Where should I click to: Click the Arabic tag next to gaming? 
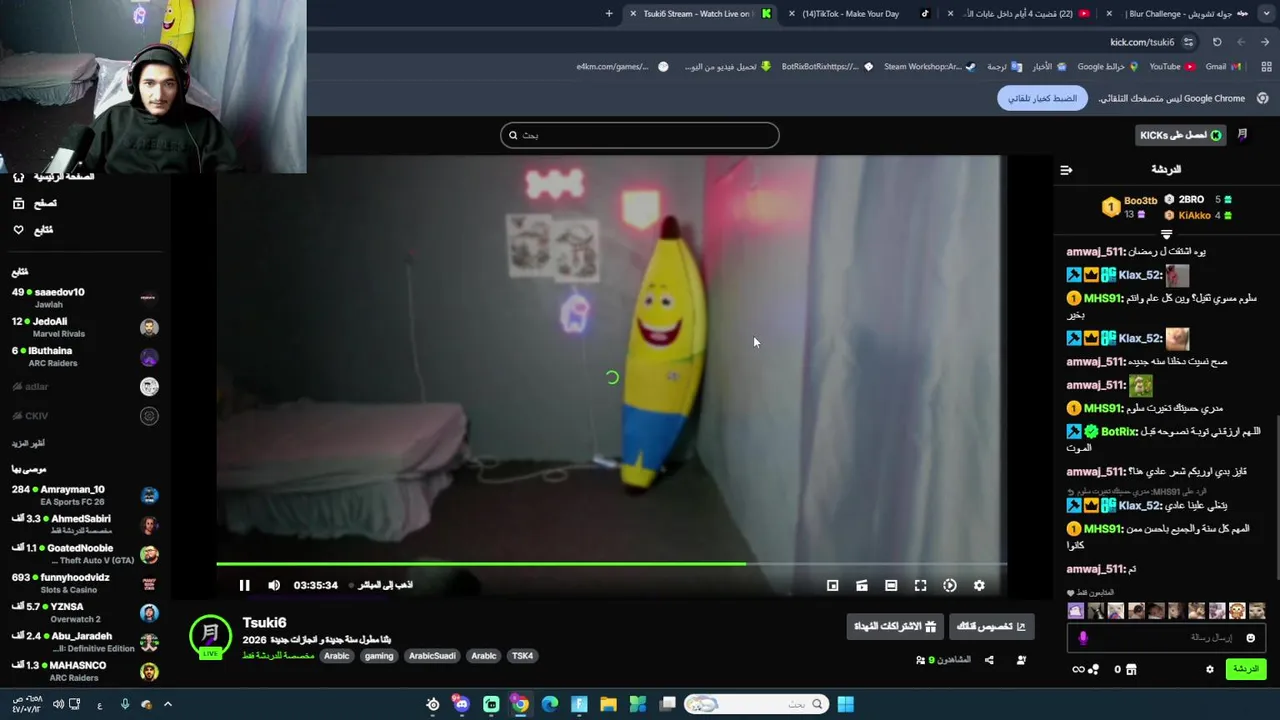(336, 656)
